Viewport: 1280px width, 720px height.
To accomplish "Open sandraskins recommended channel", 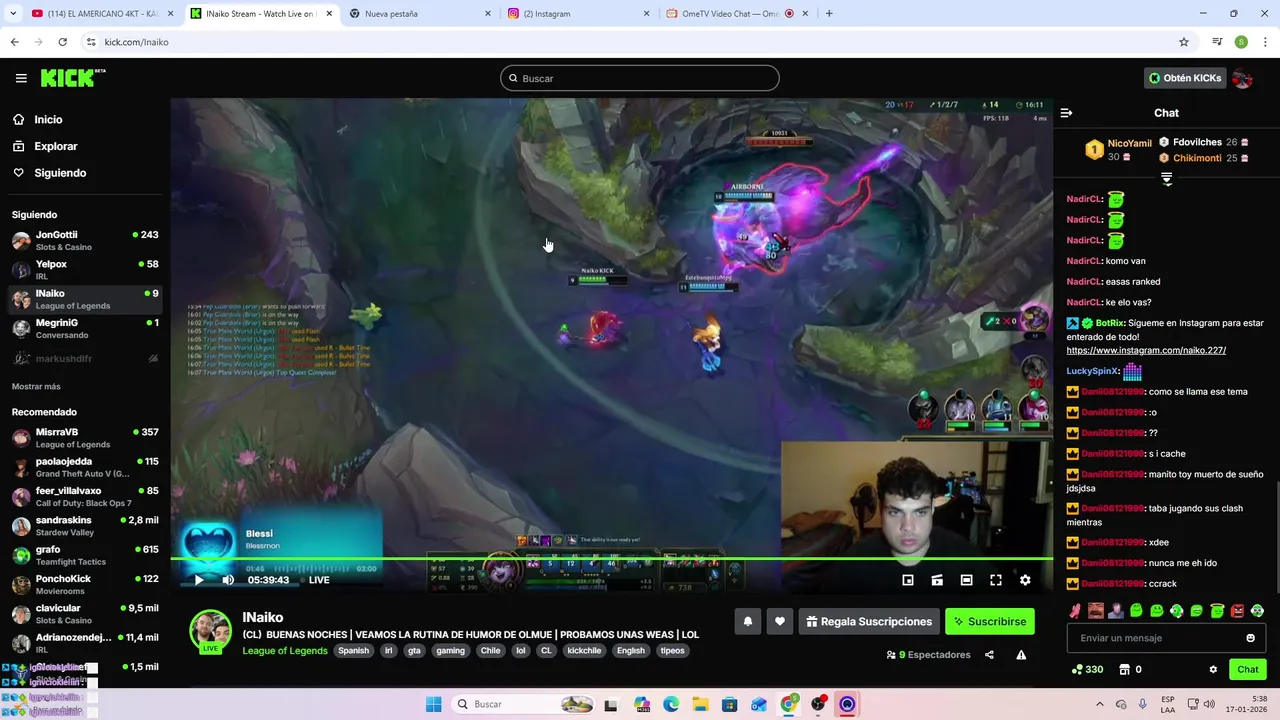I will coord(85,526).
